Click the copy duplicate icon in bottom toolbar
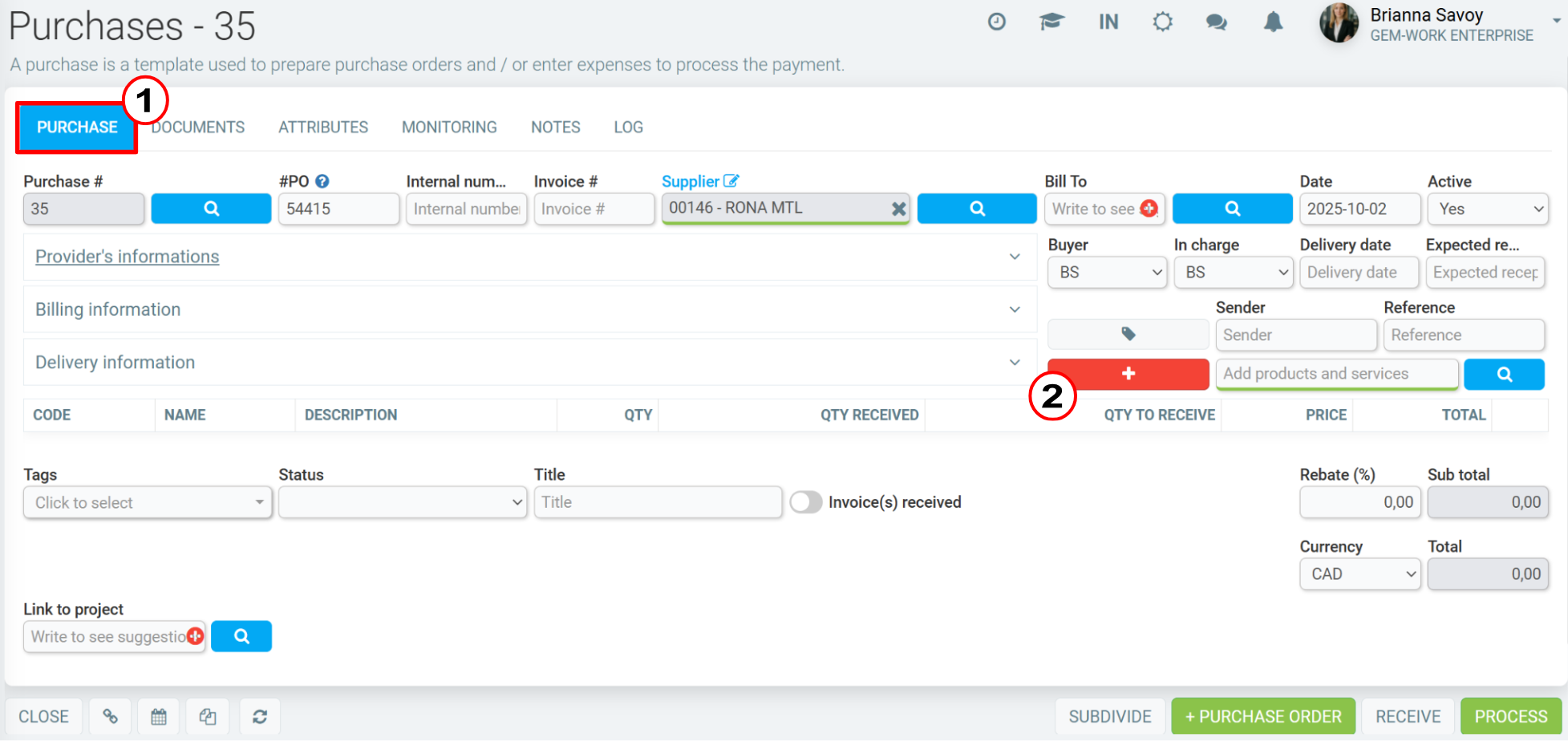This screenshot has height=742, width=1568. point(208,716)
